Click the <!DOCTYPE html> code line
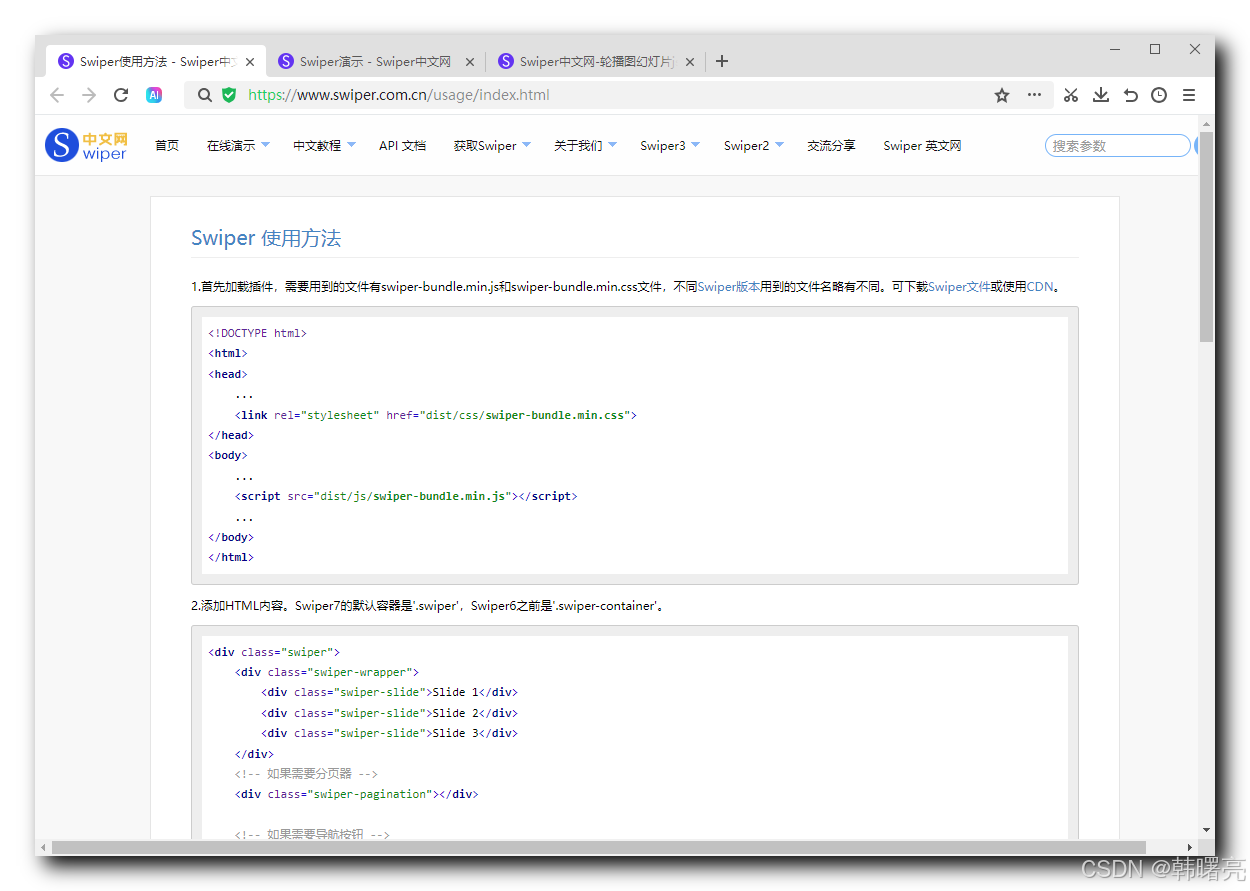 tap(258, 333)
